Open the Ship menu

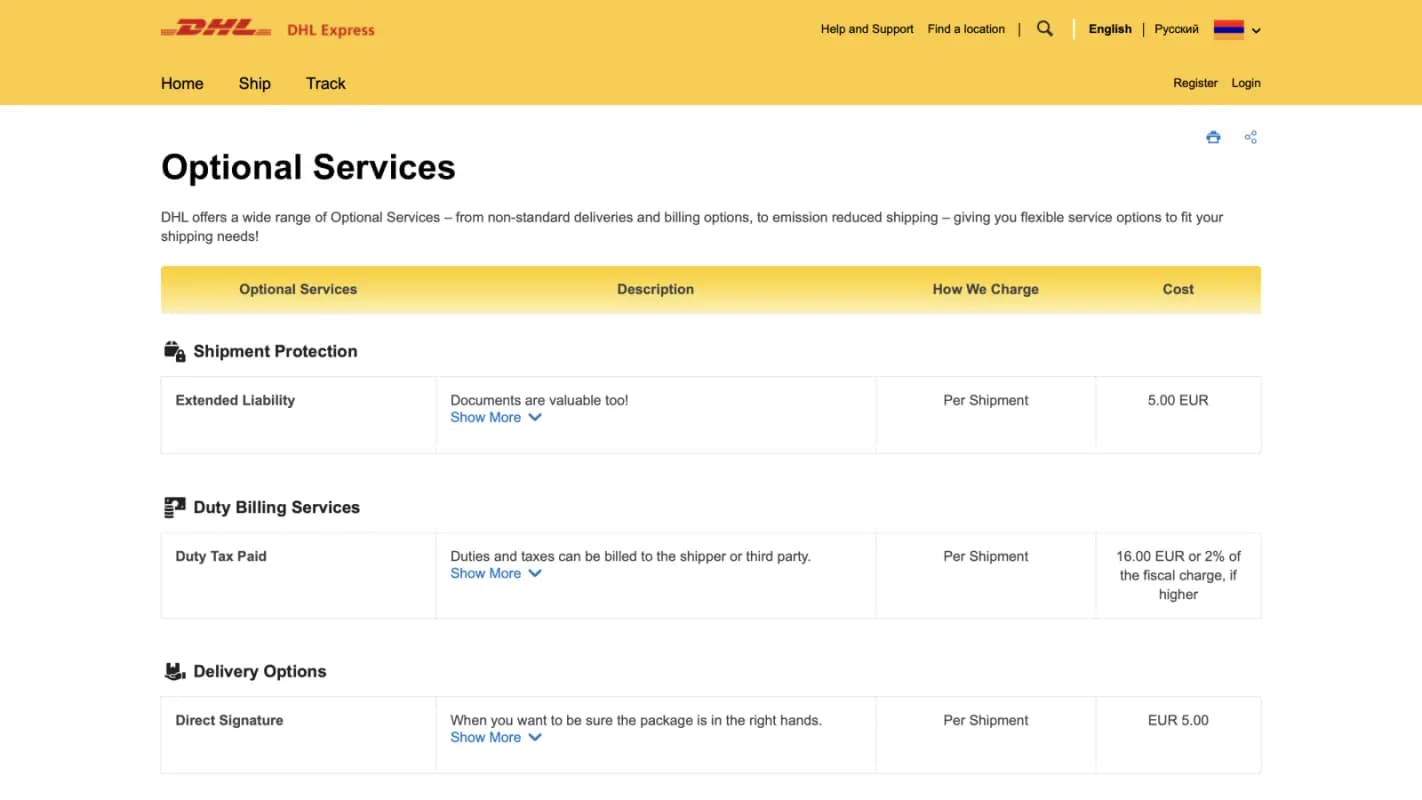pyautogui.click(x=254, y=83)
